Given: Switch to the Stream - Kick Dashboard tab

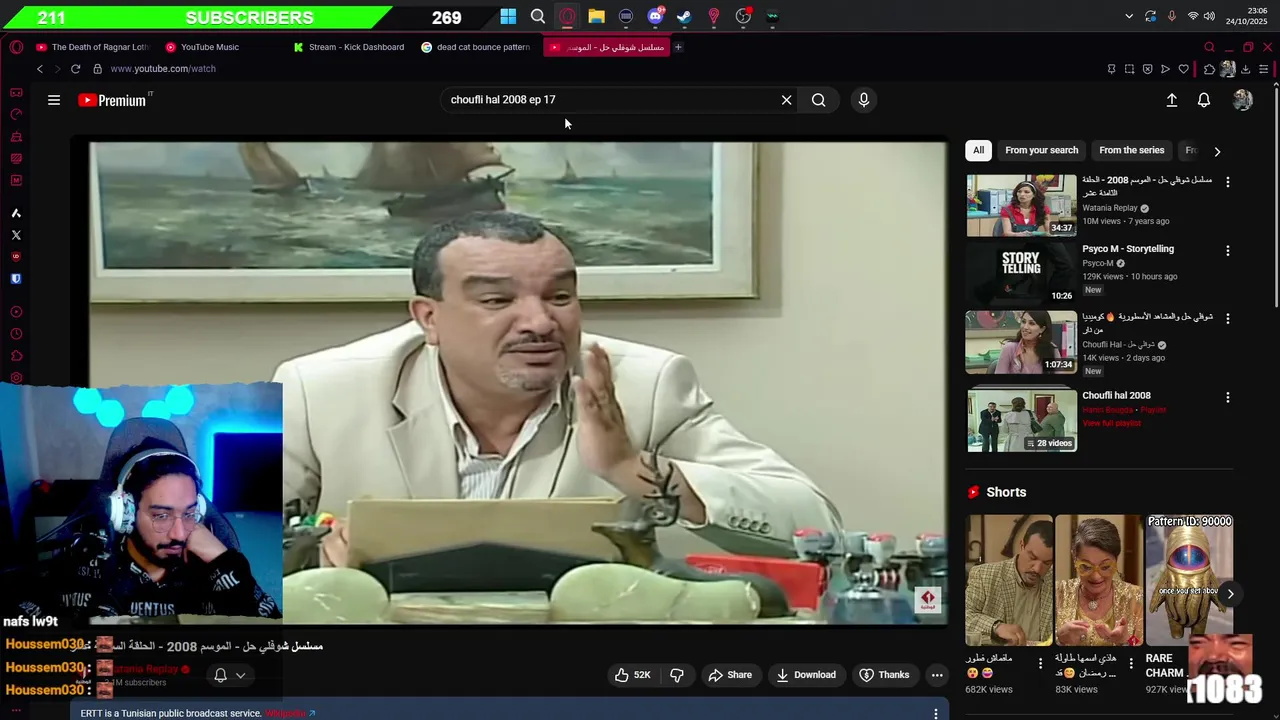Looking at the screenshot, I should [x=349, y=47].
